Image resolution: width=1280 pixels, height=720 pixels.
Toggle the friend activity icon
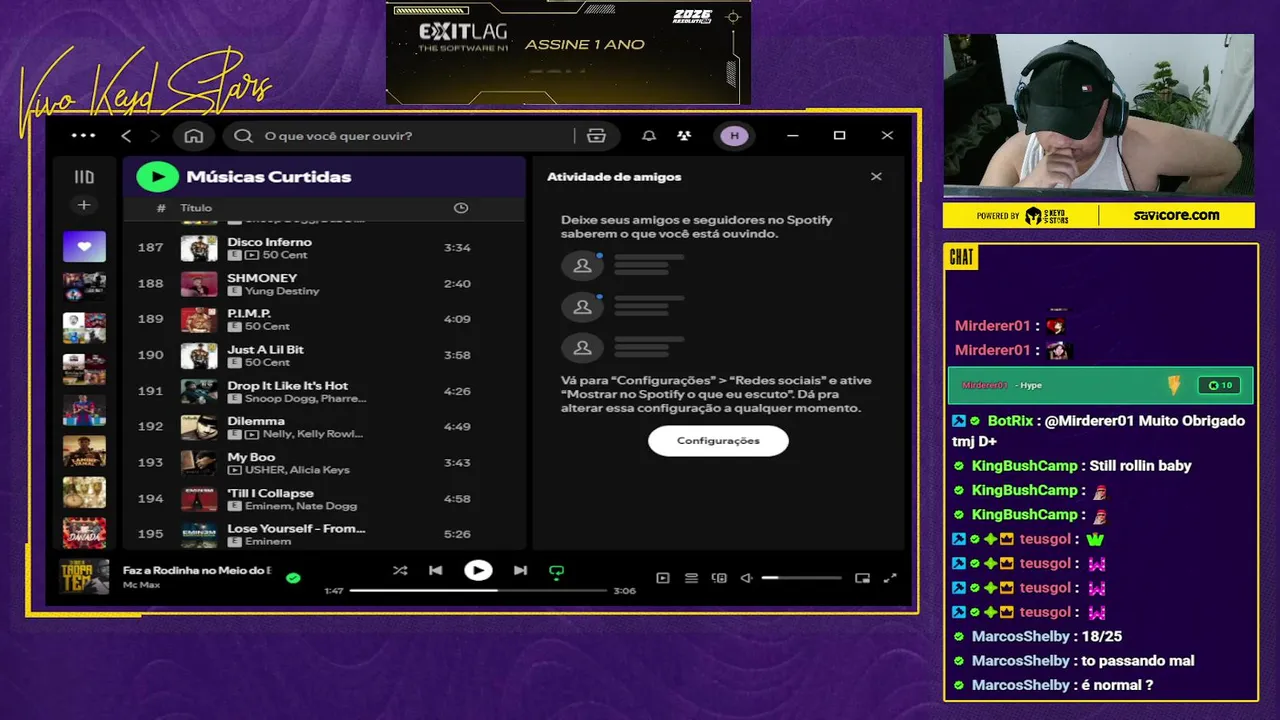pos(684,136)
